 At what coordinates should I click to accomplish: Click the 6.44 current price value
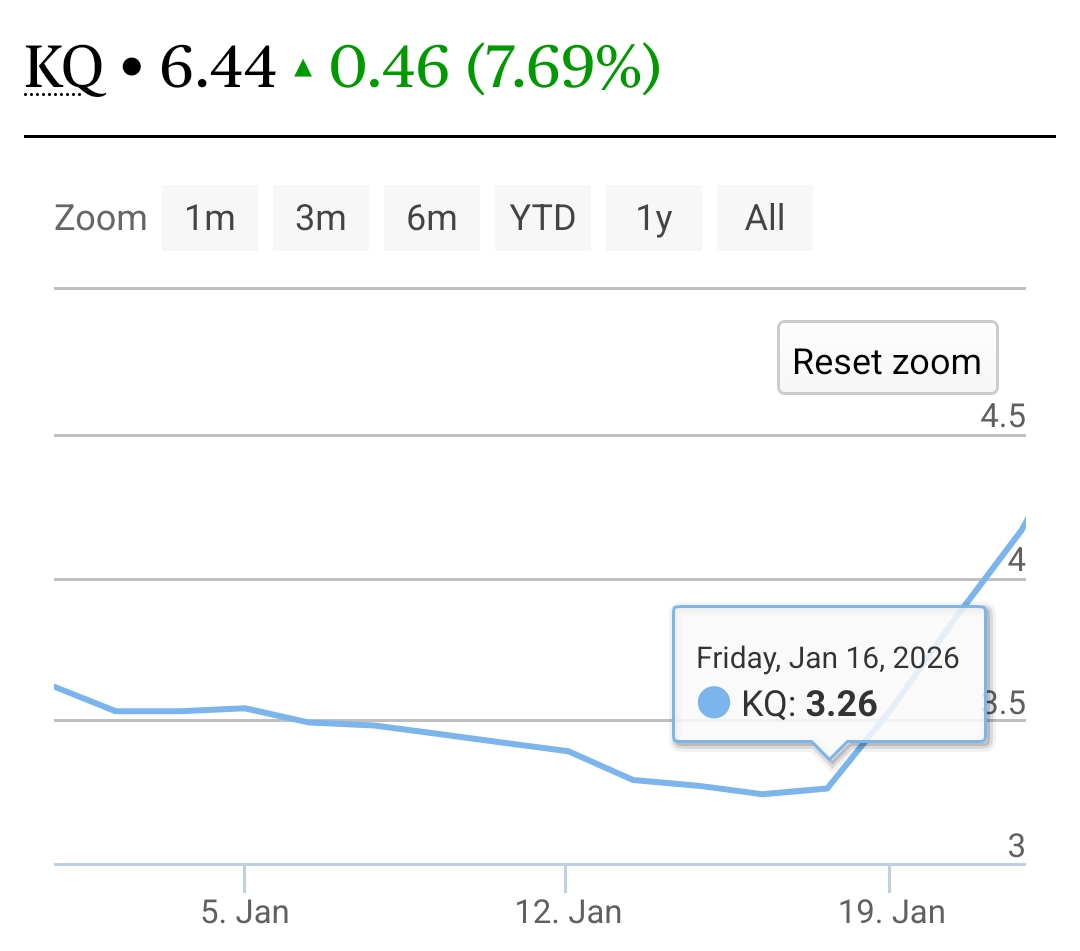[218, 69]
